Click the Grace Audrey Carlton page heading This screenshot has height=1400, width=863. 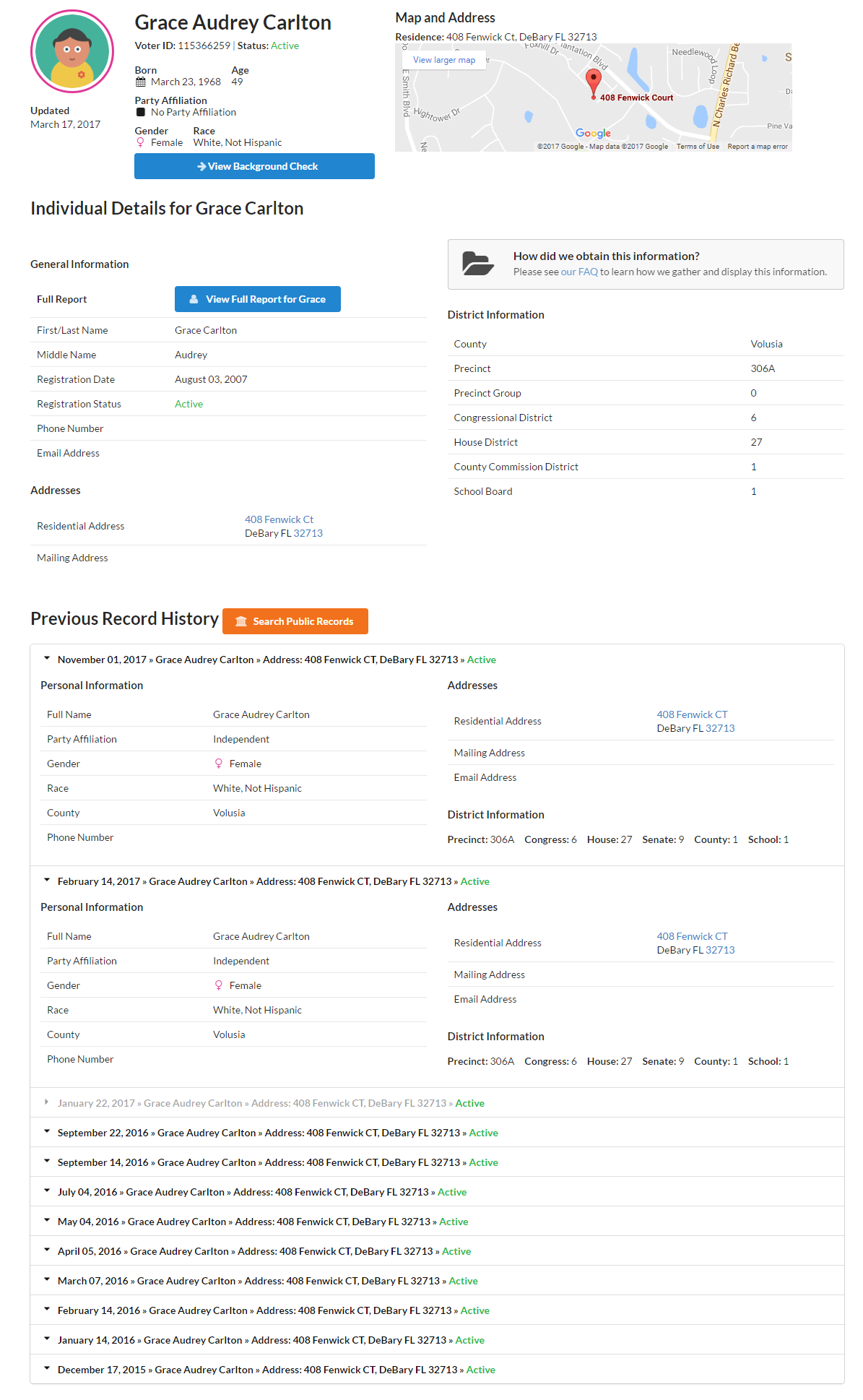click(233, 22)
